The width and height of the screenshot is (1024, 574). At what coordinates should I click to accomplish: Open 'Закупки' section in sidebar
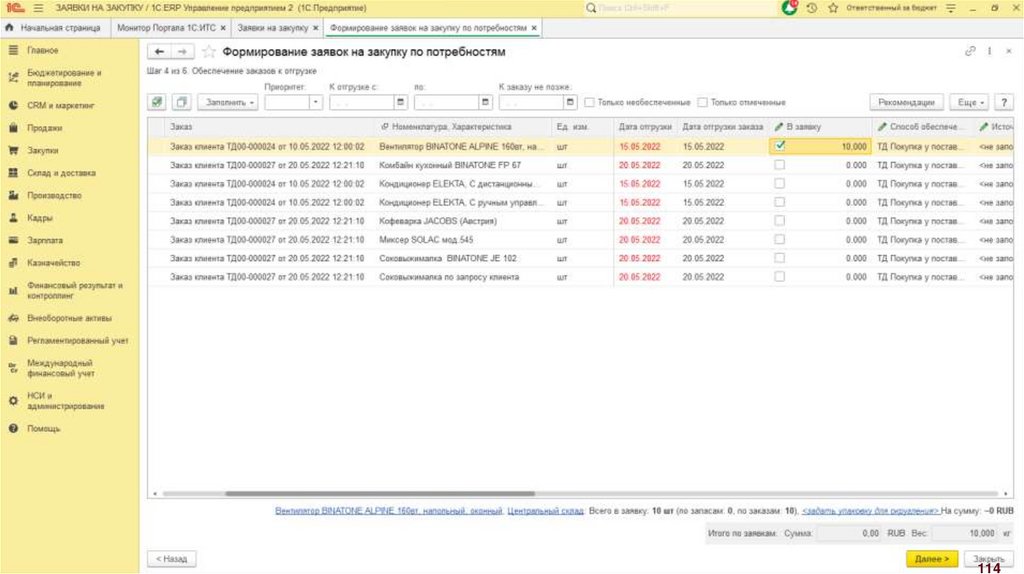point(43,151)
